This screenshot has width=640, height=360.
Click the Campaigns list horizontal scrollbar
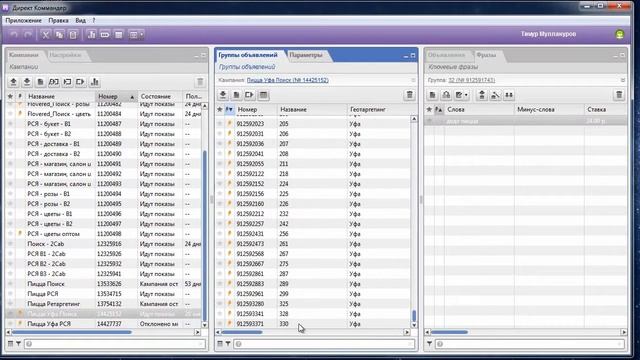coord(71,332)
